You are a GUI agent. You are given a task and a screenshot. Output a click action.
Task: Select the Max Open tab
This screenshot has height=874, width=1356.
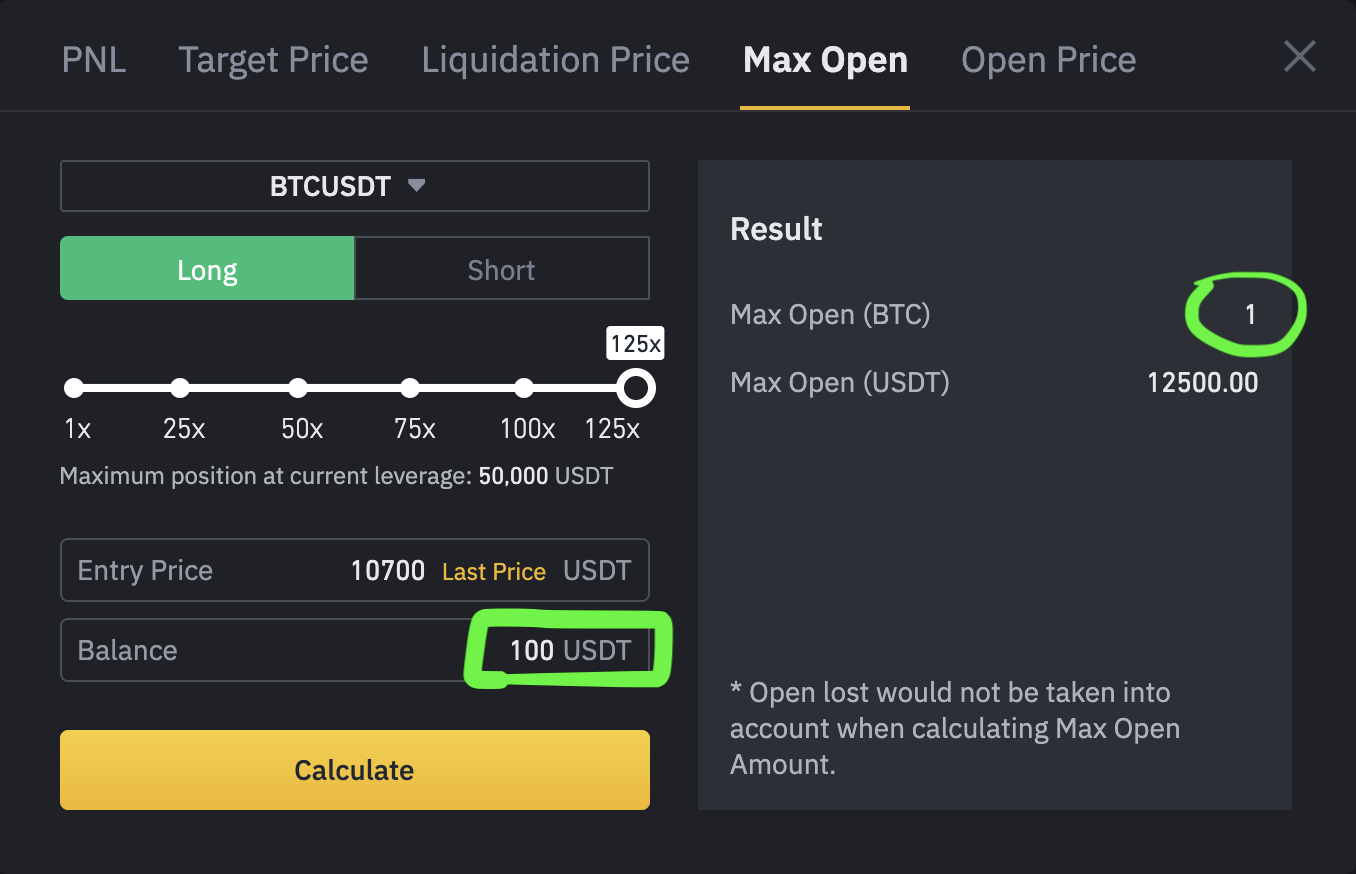pos(825,60)
